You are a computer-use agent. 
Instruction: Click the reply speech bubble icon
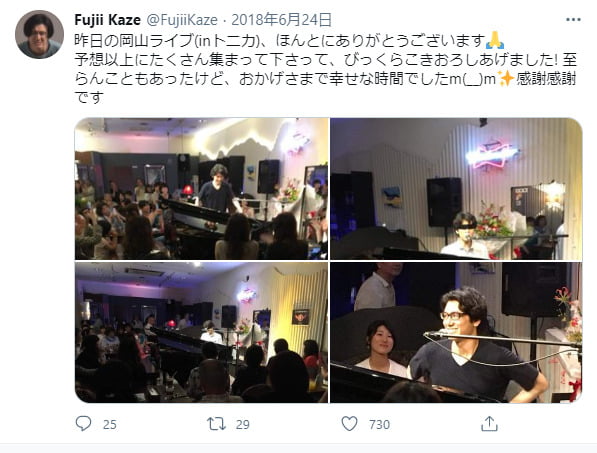tap(83, 423)
